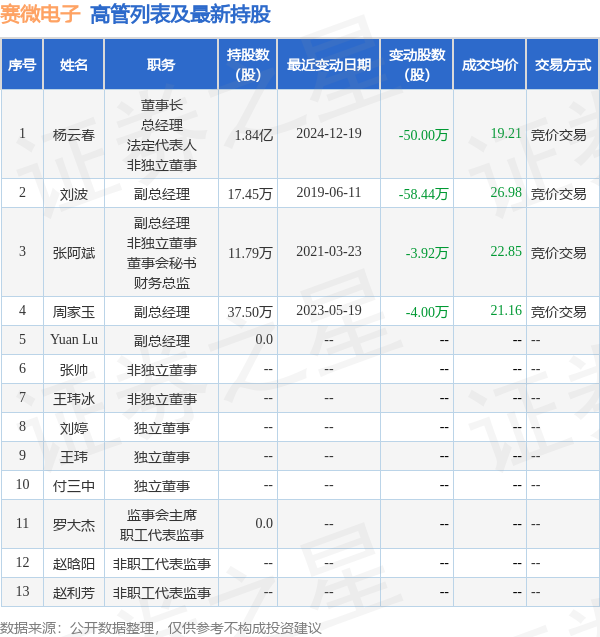
Task: Sort by 持股数(股) column header
Action: pyautogui.click(x=247, y=65)
